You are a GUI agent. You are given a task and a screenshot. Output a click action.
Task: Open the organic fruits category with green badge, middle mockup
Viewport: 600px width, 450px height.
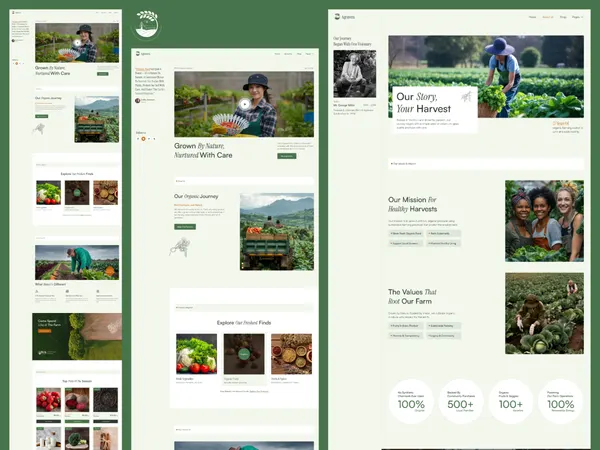(244, 354)
